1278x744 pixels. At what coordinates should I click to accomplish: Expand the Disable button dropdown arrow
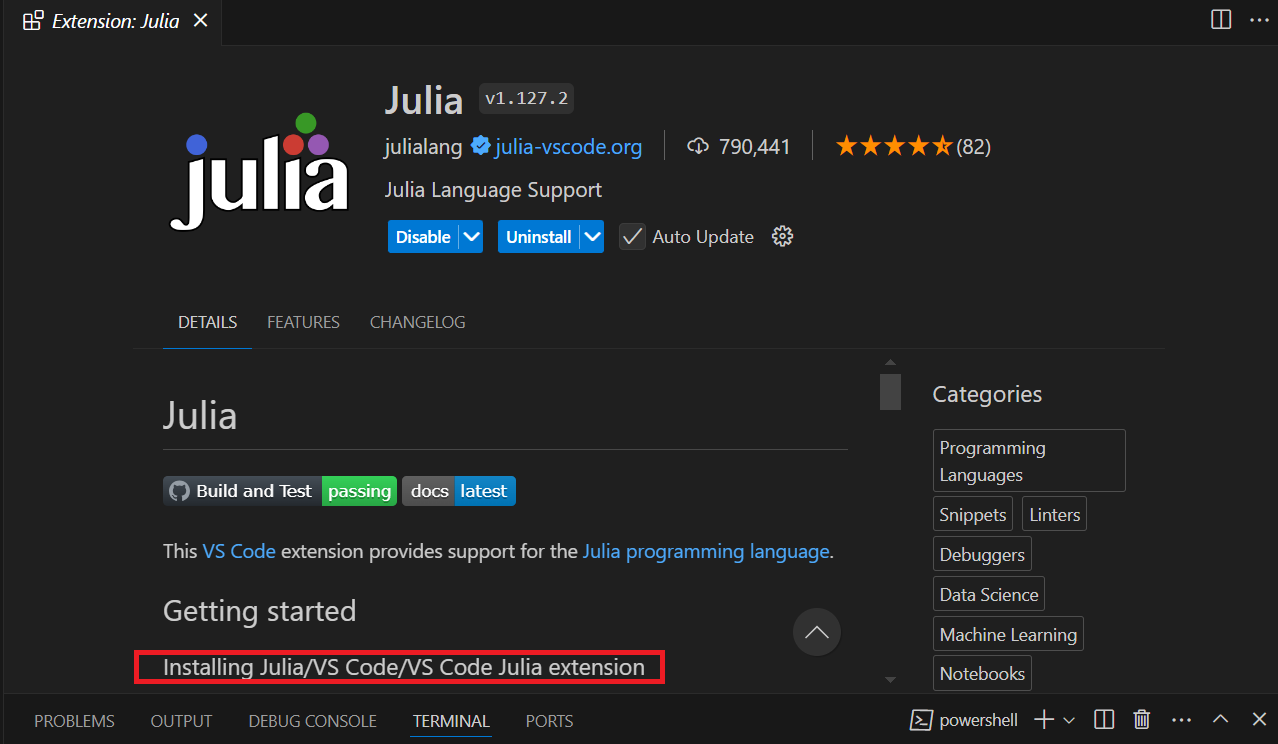click(x=471, y=237)
